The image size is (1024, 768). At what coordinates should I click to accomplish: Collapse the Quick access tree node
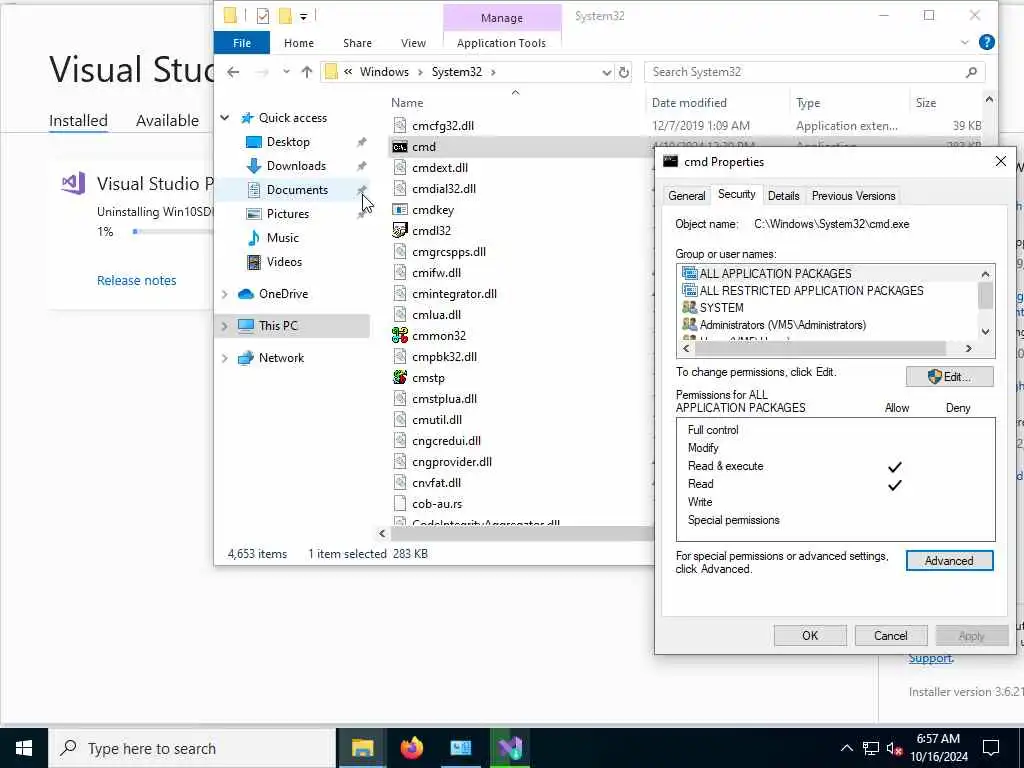click(x=225, y=118)
